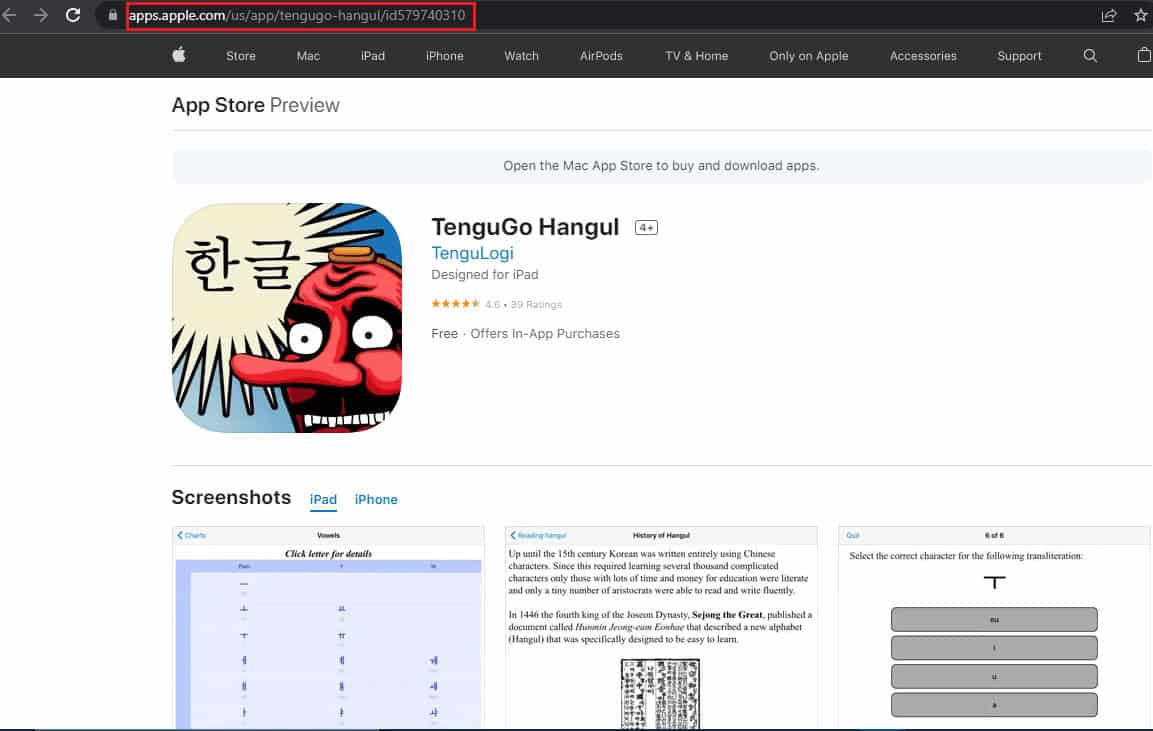Image resolution: width=1153 pixels, height=731 pixels.
Task: Open the shopping bag icon
Action: click(x=1143, y=55)
